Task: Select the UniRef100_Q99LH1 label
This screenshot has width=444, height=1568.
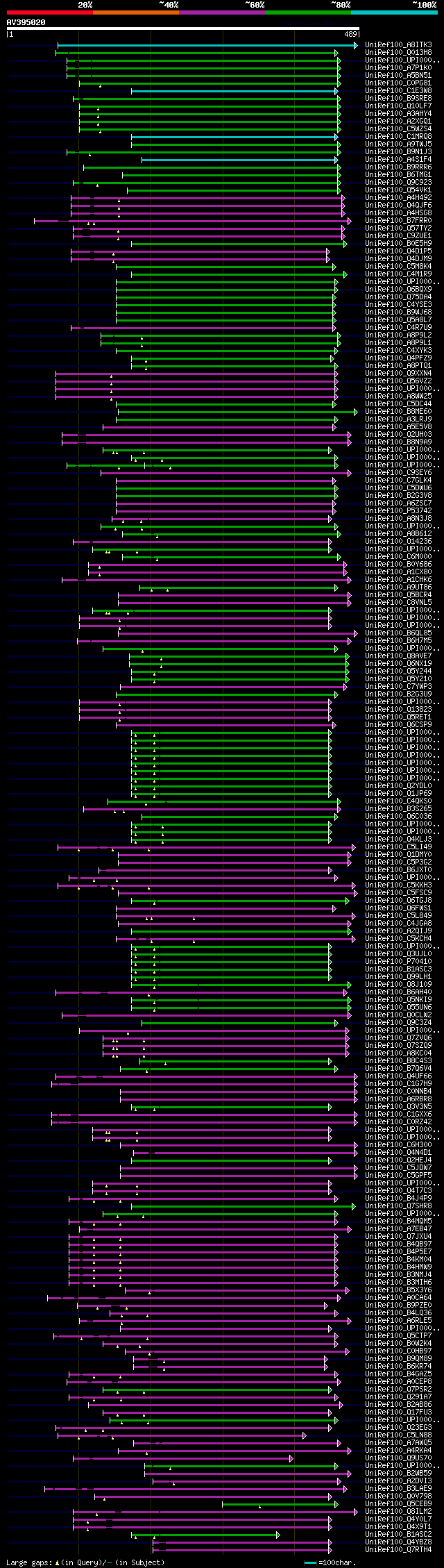Action: pyautogui.click(x=398, y=977)
